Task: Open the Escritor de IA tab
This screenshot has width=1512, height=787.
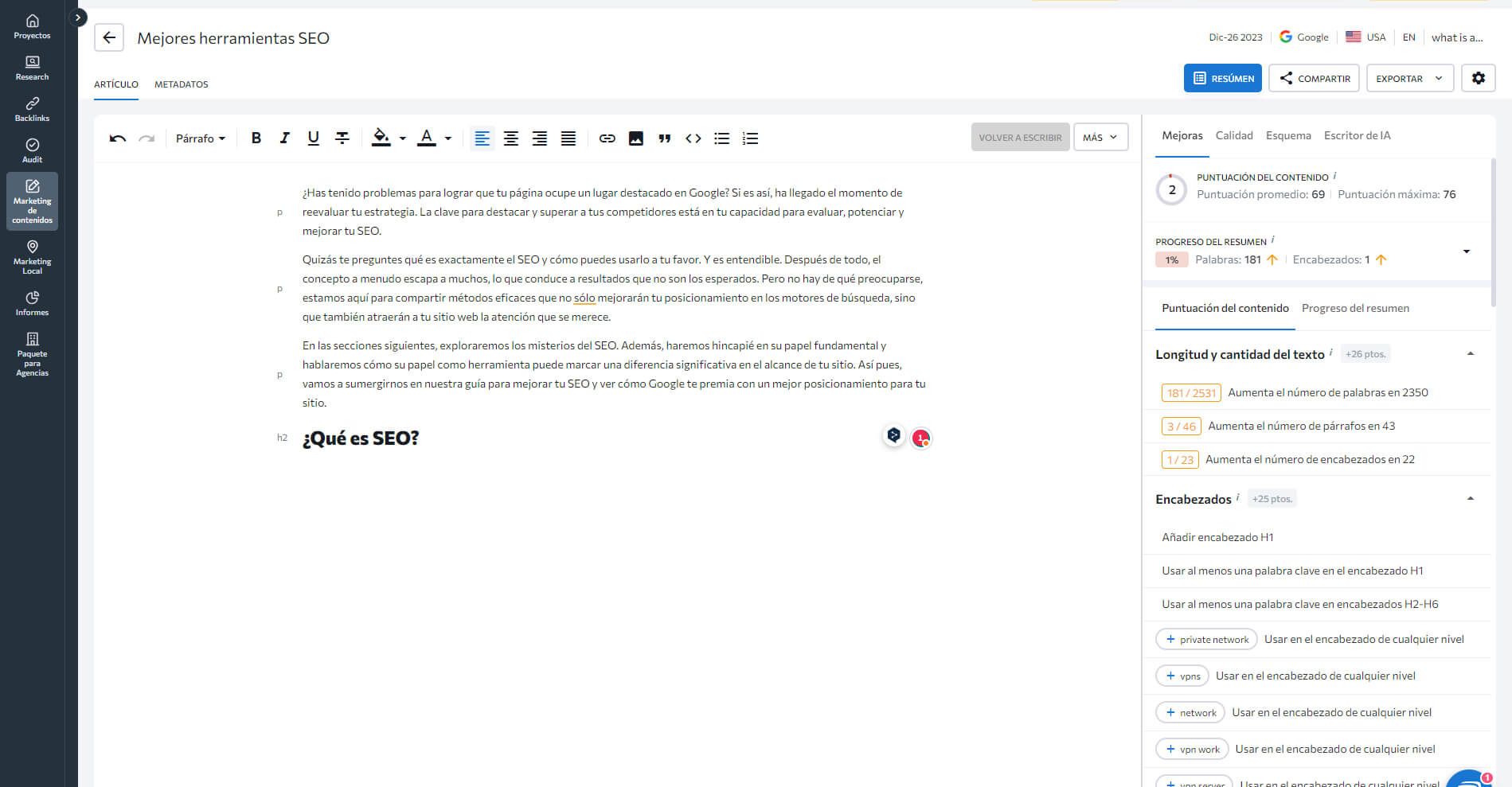Action: 1357,135
